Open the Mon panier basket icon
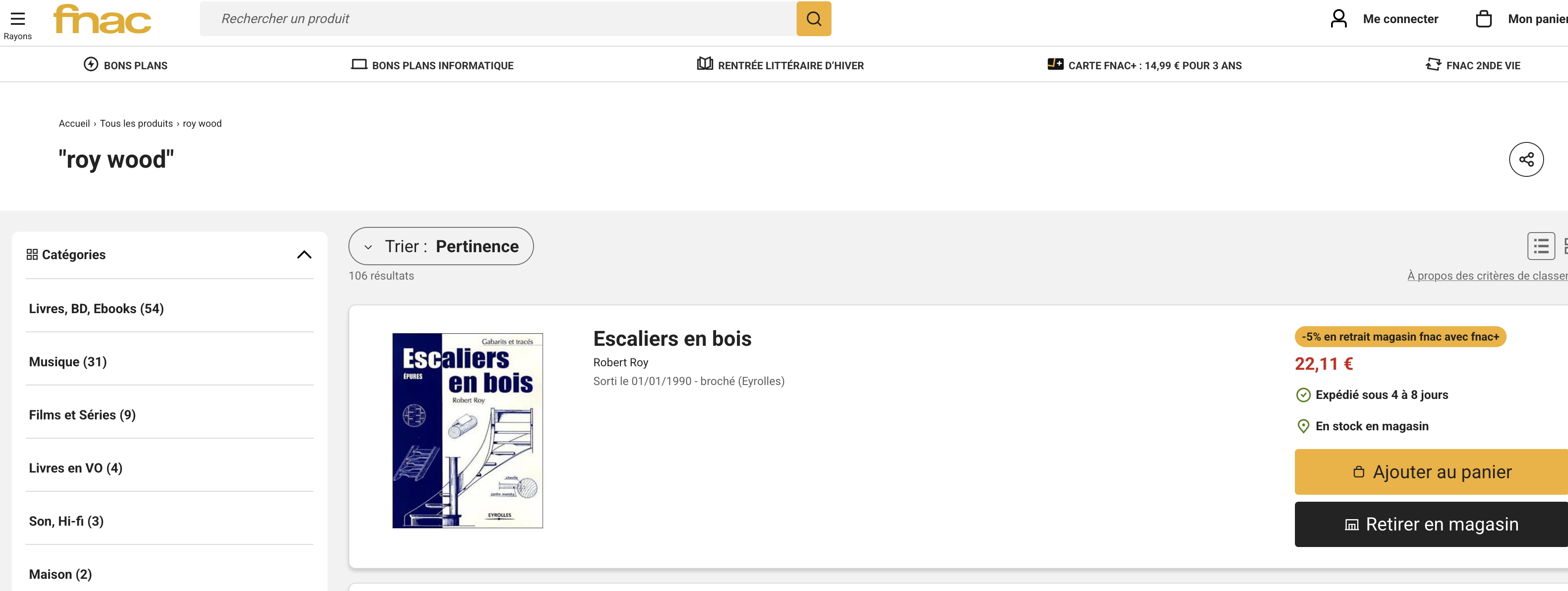1568x591 pixels. [1484, 19]
